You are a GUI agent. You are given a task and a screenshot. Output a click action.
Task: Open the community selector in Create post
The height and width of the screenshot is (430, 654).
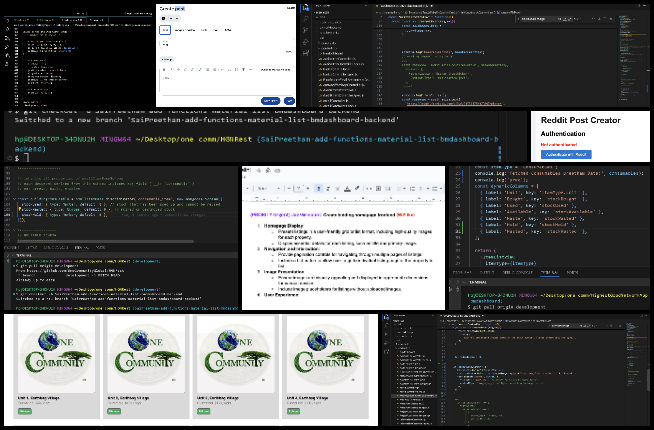(x=171, y=18)
